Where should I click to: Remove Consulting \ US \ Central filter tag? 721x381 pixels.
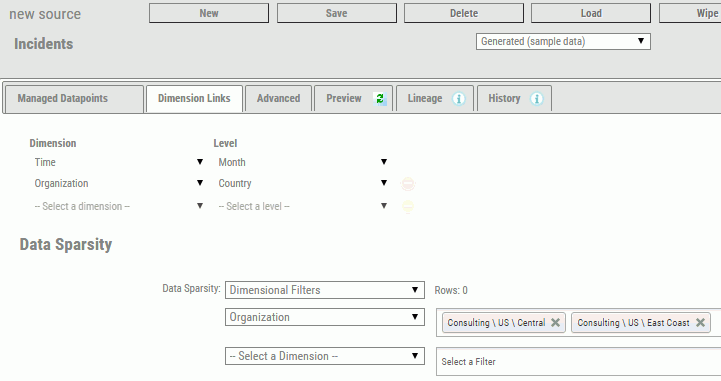pyautogui.click(x=555, y=323)
